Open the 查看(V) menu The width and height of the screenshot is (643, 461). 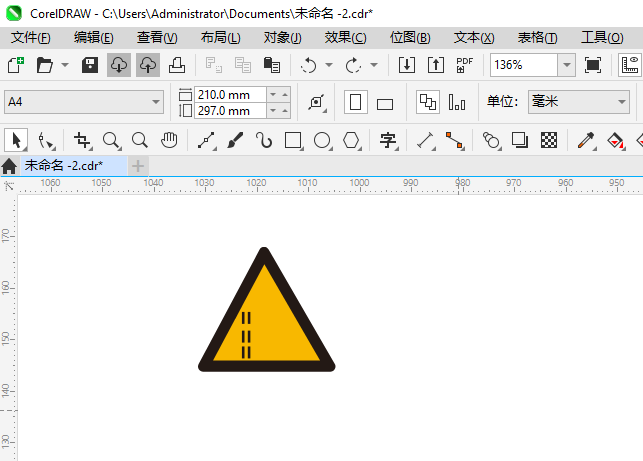click(x=157, y=38)
